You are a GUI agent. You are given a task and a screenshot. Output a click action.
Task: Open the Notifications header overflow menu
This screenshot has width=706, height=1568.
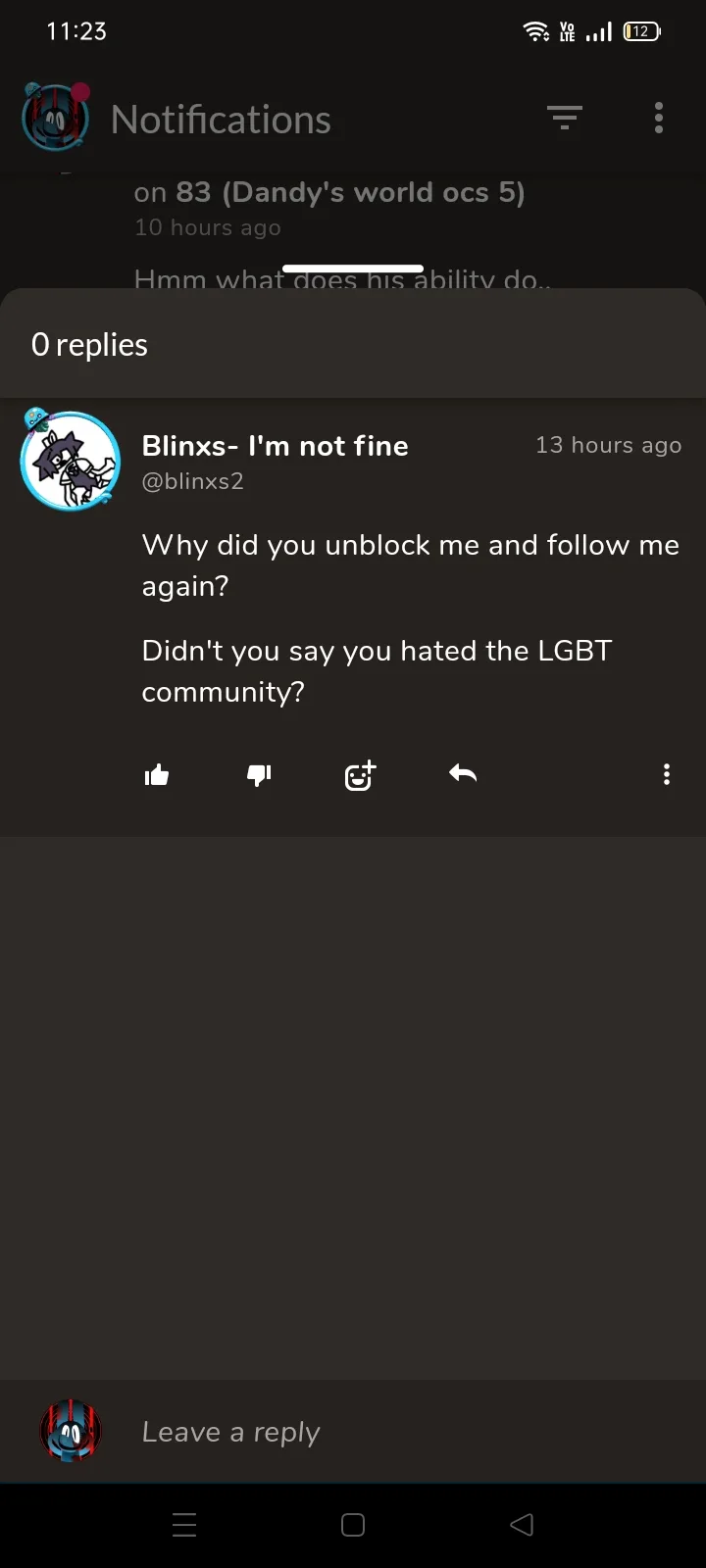[659, 118]
